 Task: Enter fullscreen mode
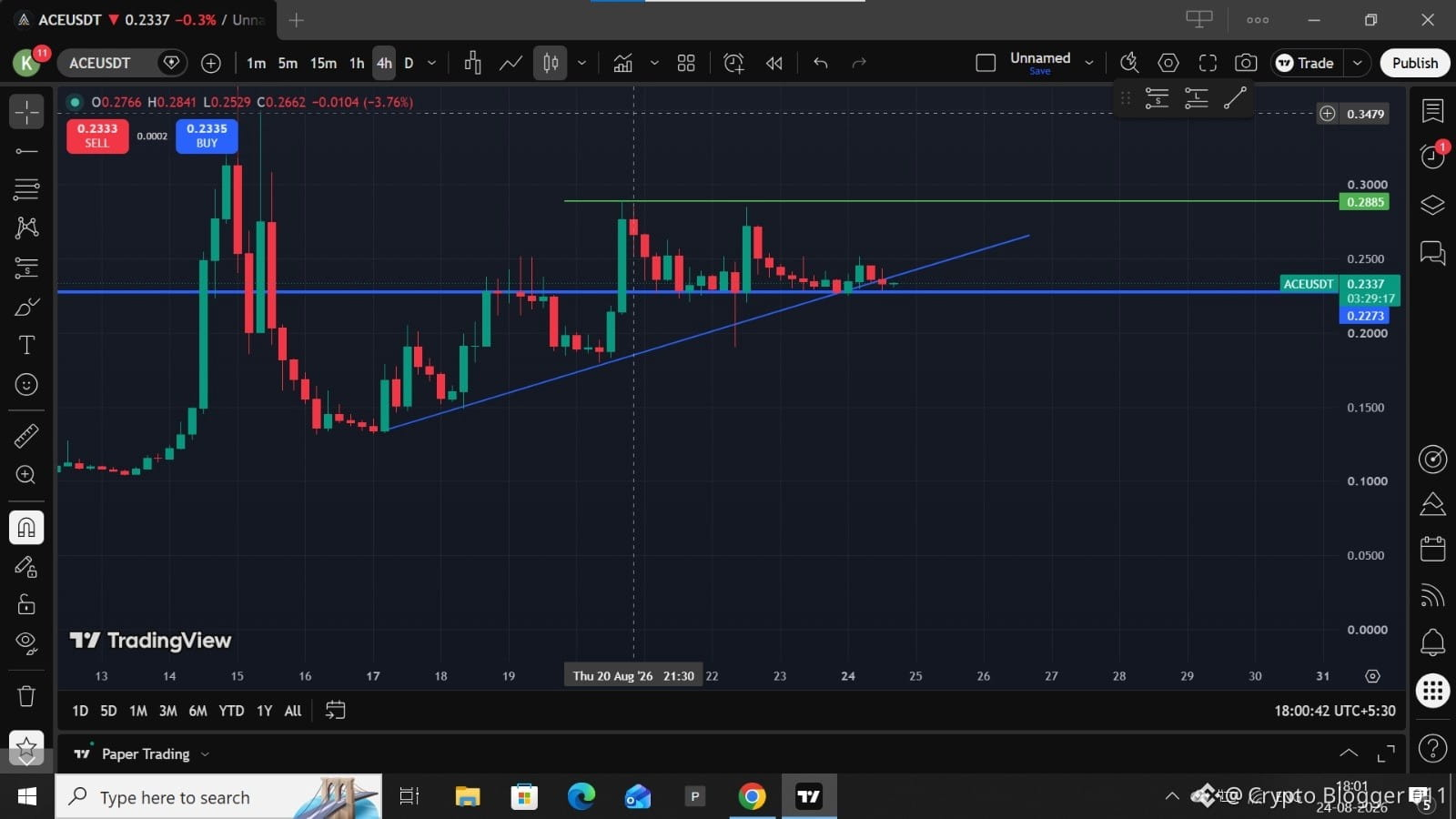tap(1208, 63)
